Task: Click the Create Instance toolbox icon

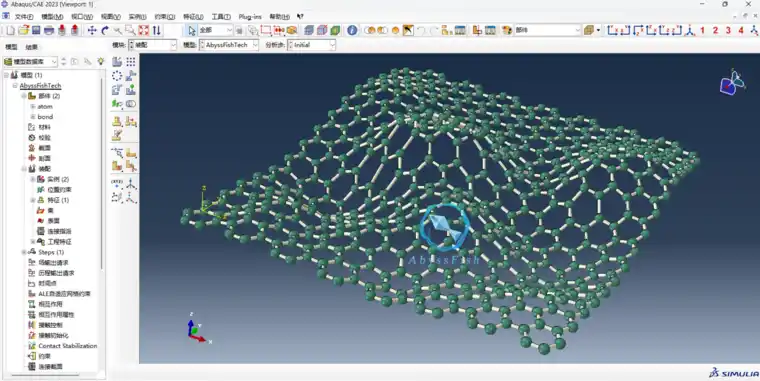Action: pos(117,62)
